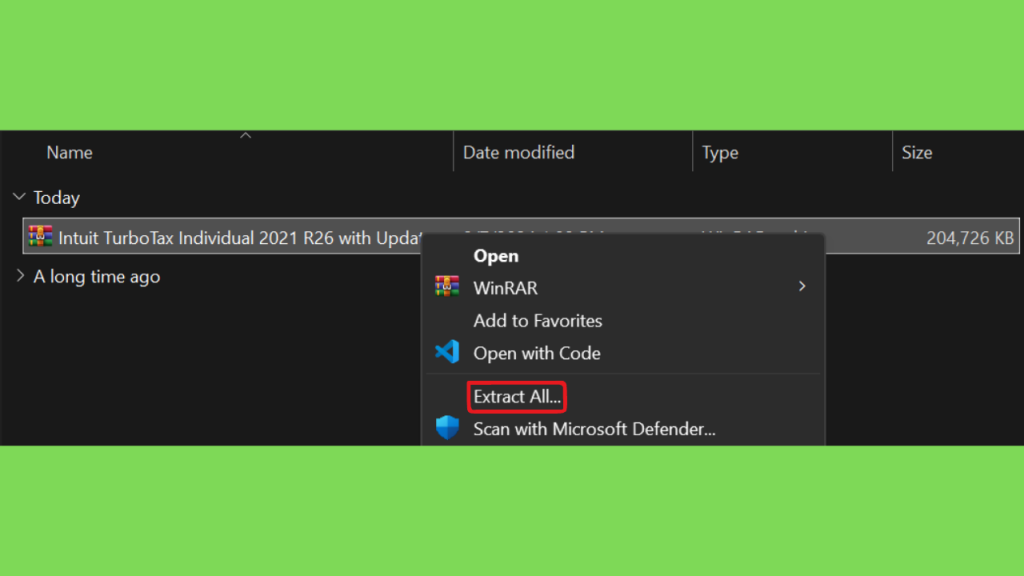Screen dimensions: 1024x576
Task: Click the WinRAR icon in context menu
Action: coord(447,287)
